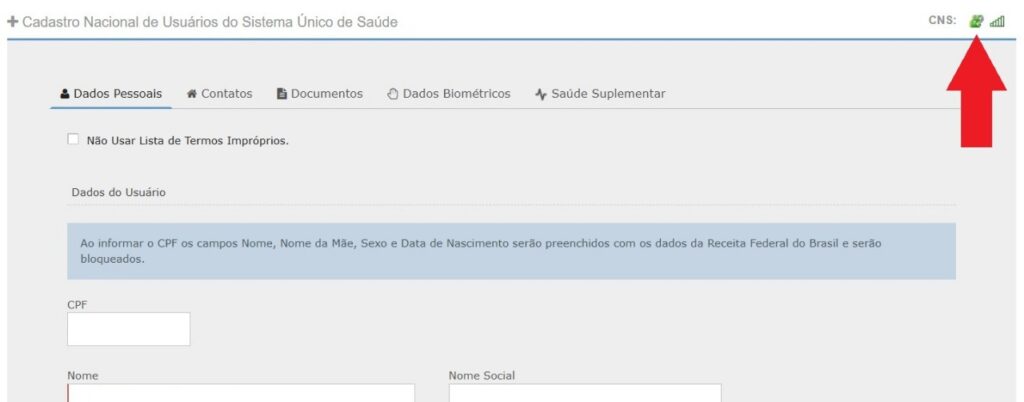Click the plus icon beside Cadastro Nacional title
The height and width of the screenshot is (402, 1024).
click(x=13, y=21)
